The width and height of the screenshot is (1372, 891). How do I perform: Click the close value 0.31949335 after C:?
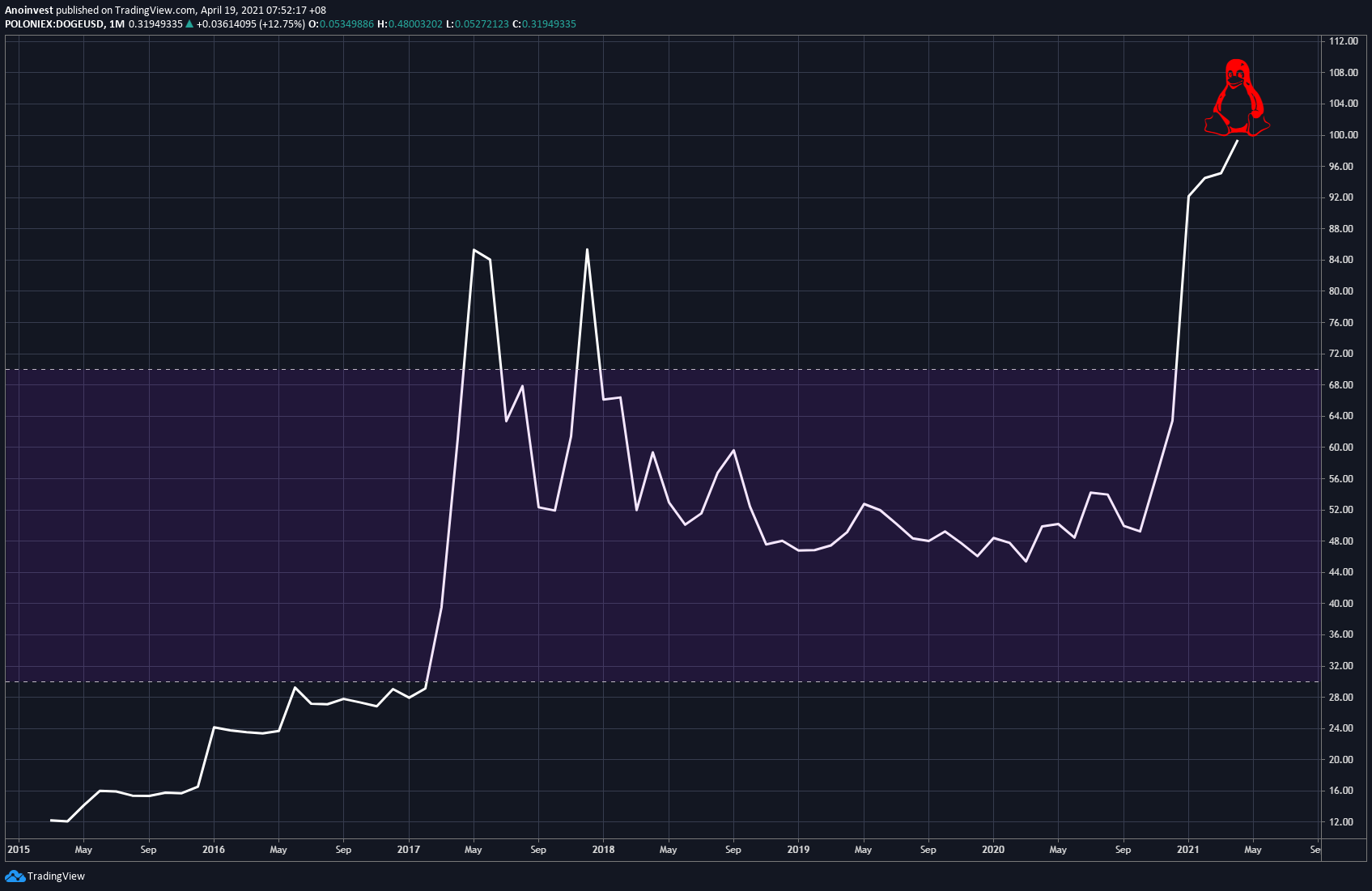549,24
